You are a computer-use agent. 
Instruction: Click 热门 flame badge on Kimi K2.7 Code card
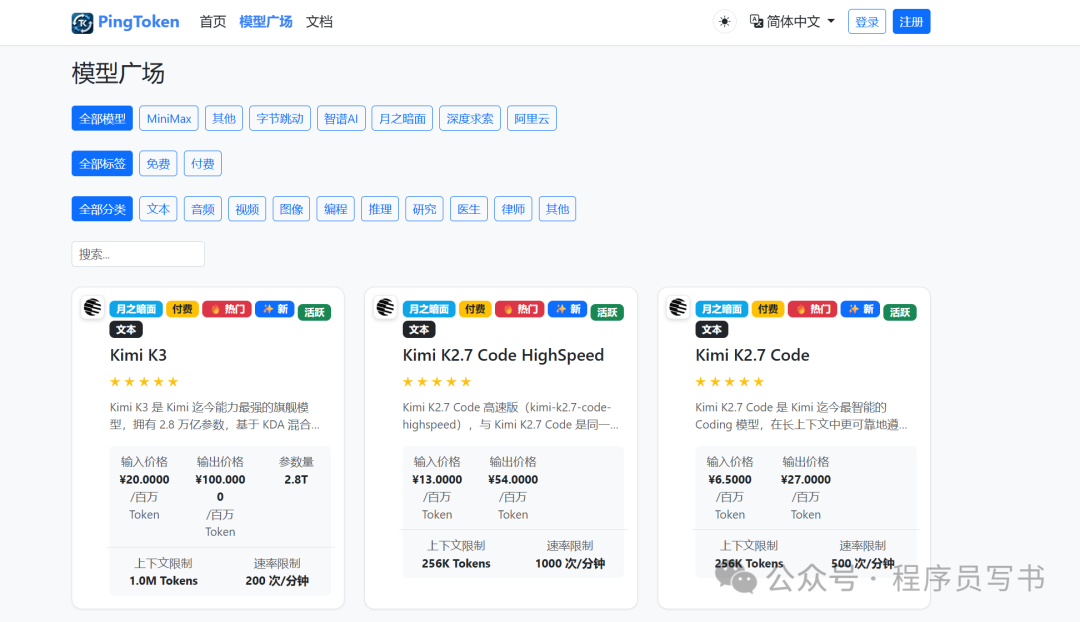812,309
